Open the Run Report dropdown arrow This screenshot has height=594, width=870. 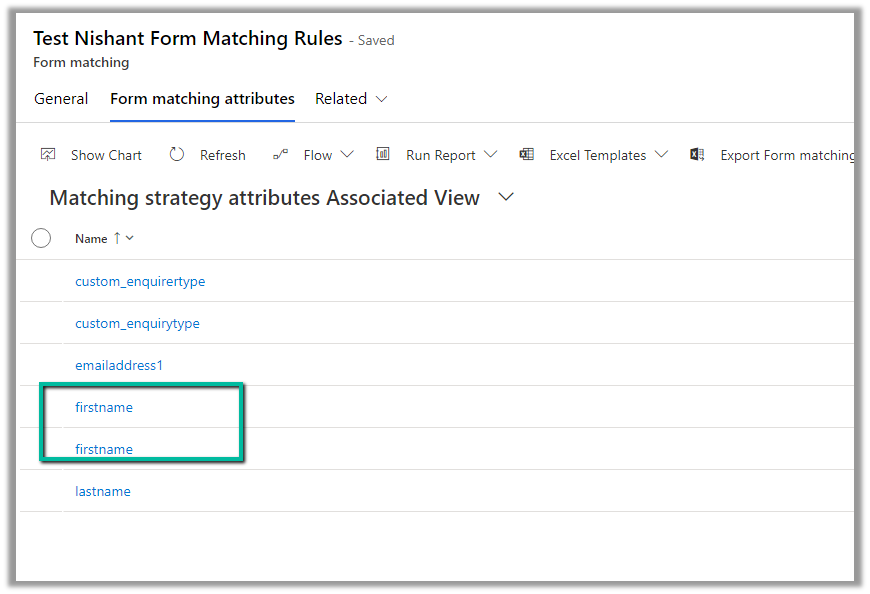point(490,155)
